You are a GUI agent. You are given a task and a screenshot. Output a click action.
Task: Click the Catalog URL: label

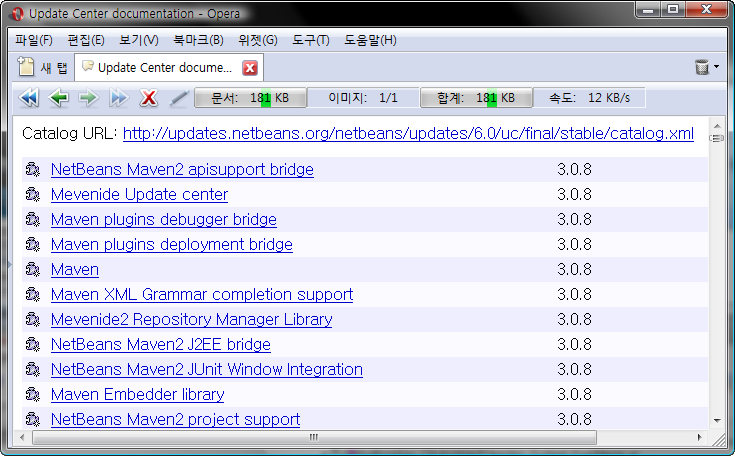(x=69, y=134)
